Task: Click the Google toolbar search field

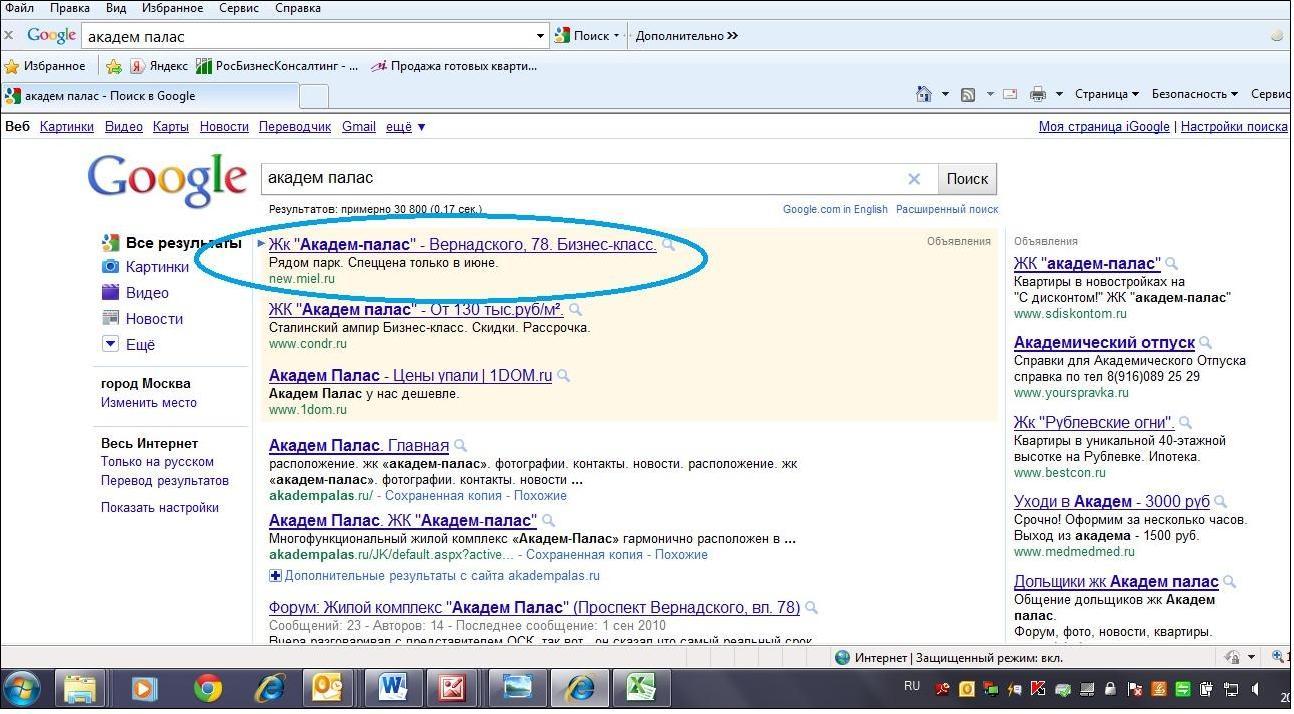Action: 308,36
